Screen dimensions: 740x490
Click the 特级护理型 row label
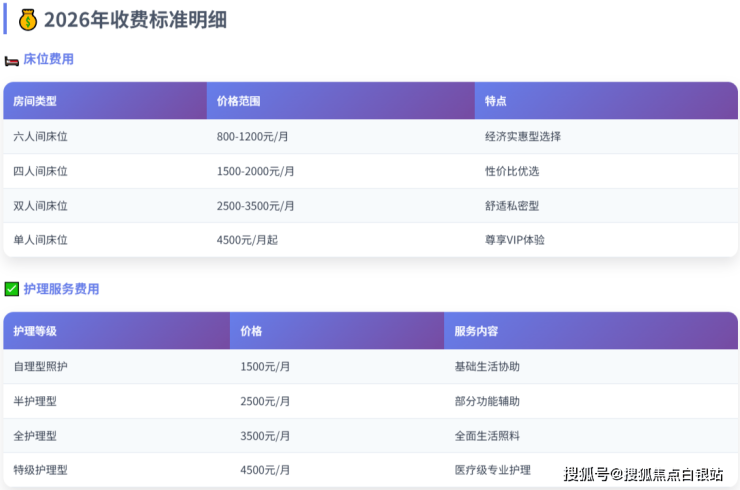[x=41, y=470]
